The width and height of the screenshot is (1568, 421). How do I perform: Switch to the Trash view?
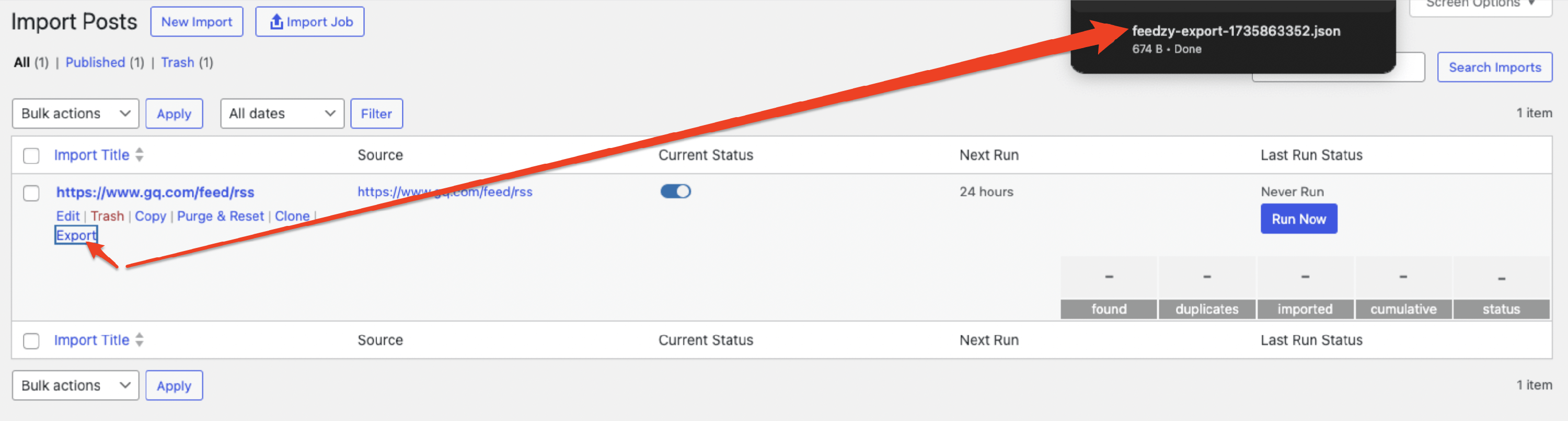coord(177,63)
